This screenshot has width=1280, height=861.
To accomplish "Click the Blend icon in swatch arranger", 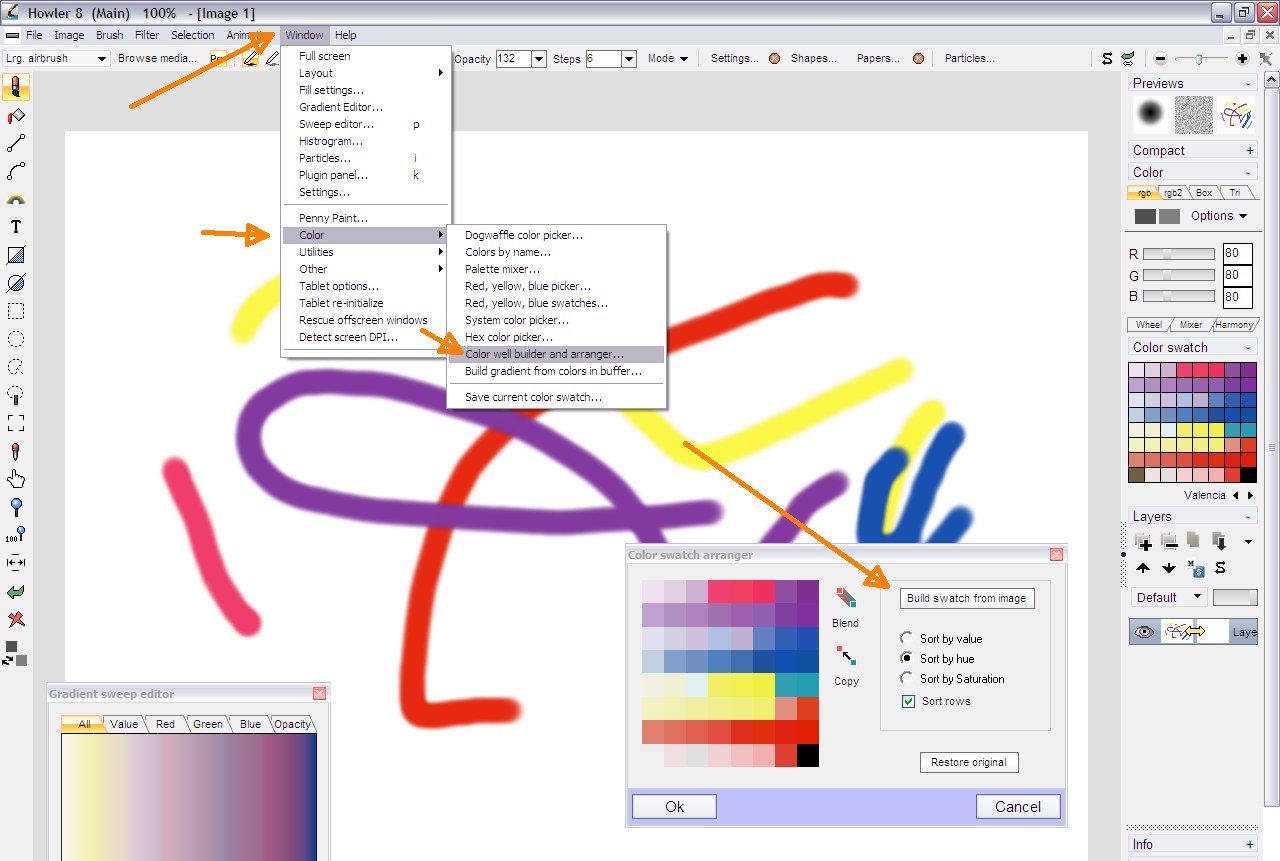I will click(846, 599).
